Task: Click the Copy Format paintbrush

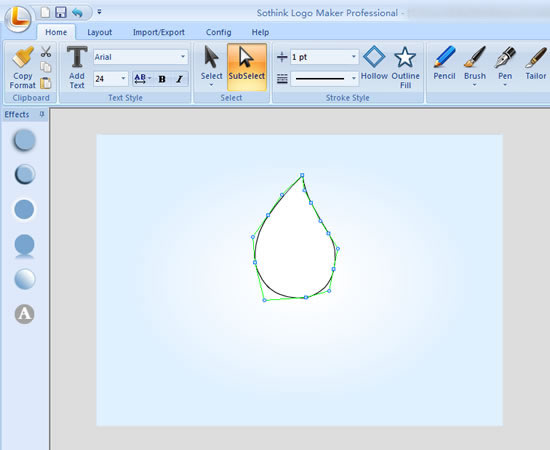Action: point(23,67)
